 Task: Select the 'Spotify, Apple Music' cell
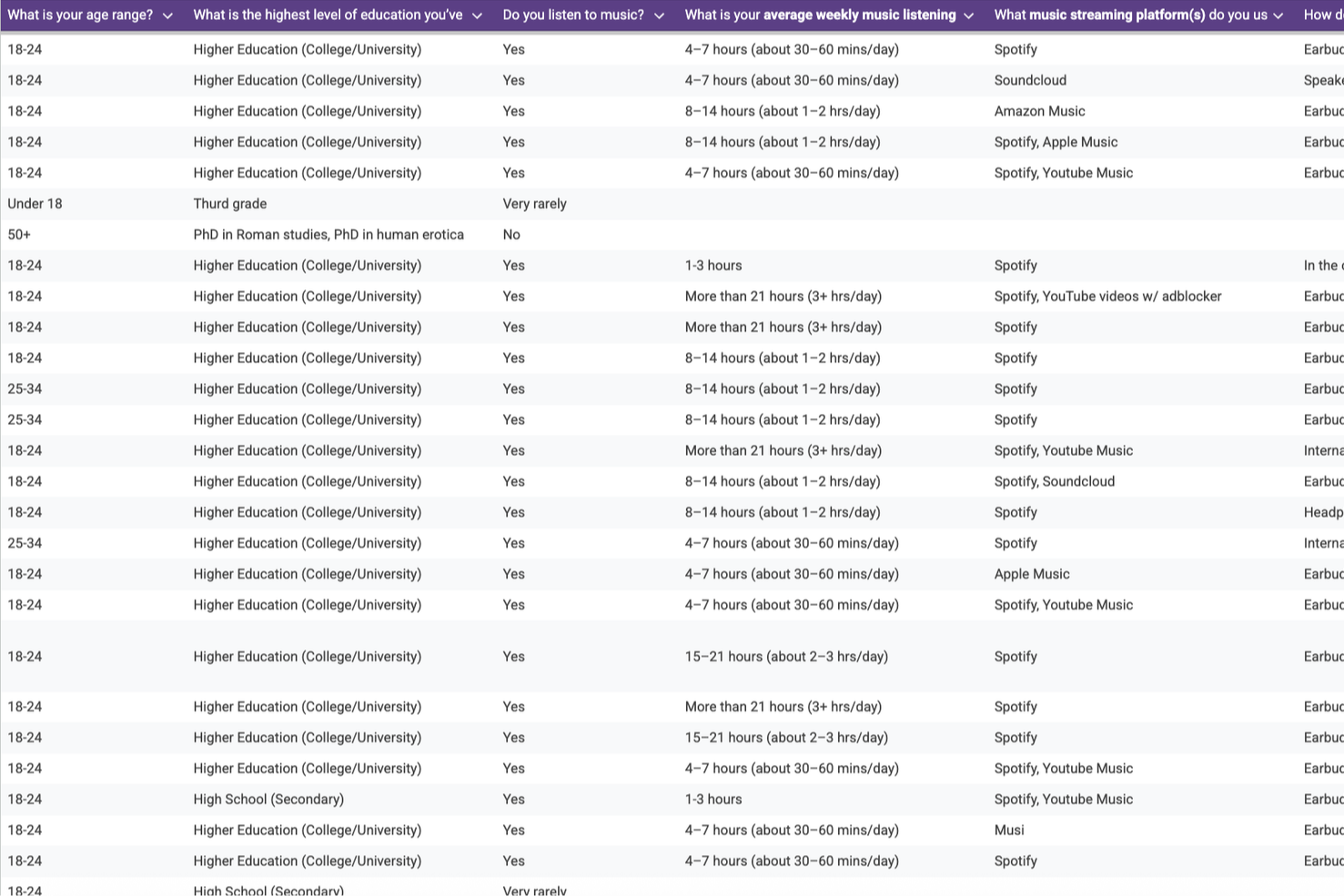1056,142
